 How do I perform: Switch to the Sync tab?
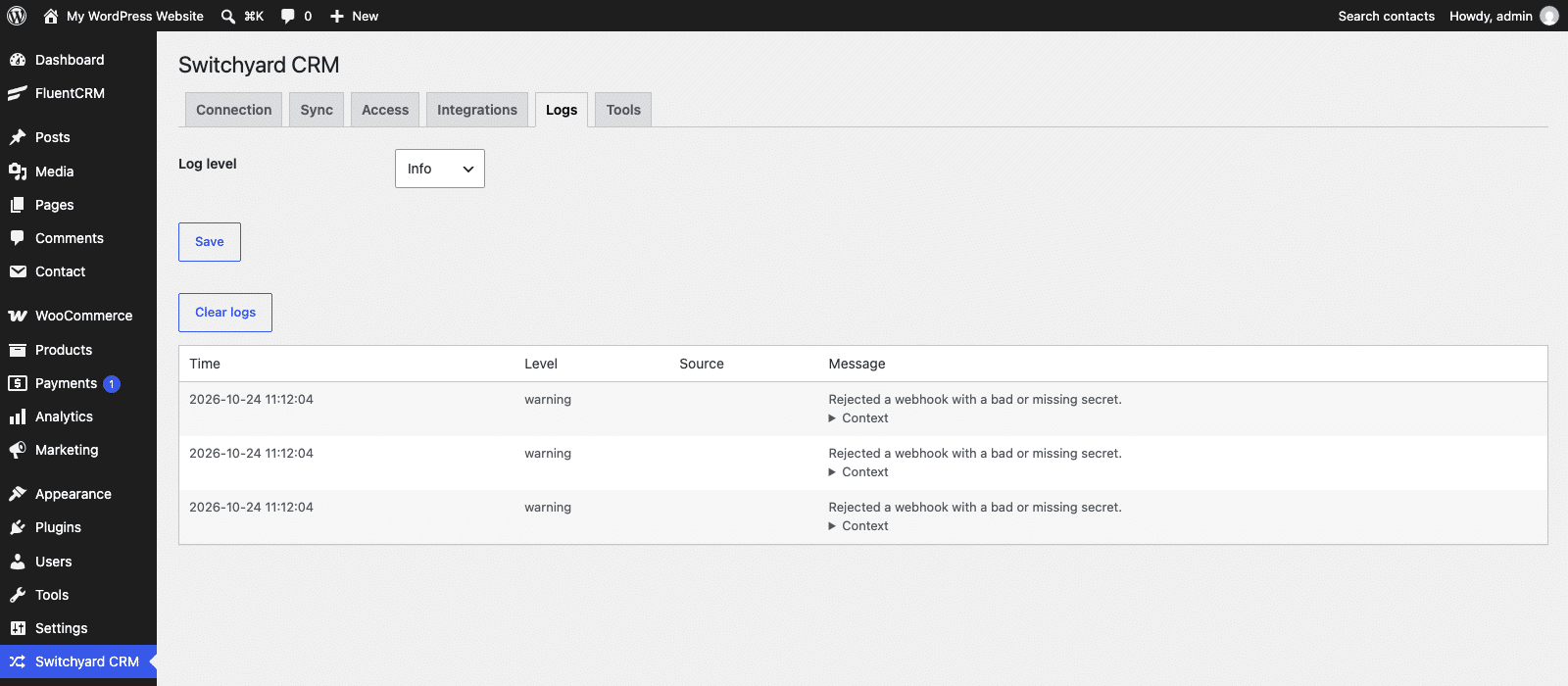tap(317, 110)
